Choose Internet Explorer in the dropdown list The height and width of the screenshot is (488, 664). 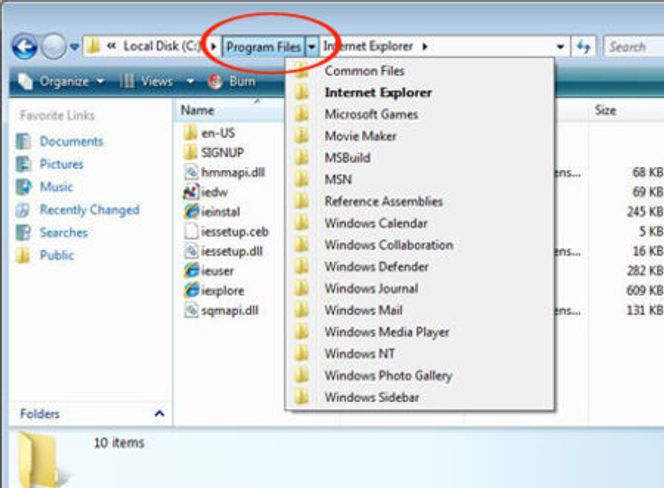point(420,92)
